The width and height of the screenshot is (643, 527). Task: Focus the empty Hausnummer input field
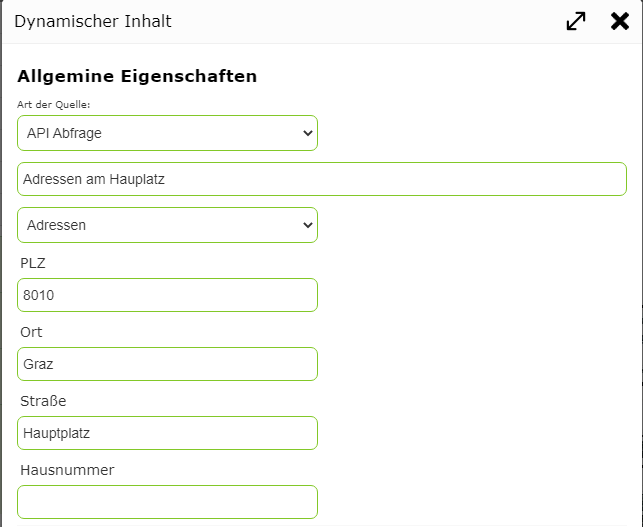point(167,502)
